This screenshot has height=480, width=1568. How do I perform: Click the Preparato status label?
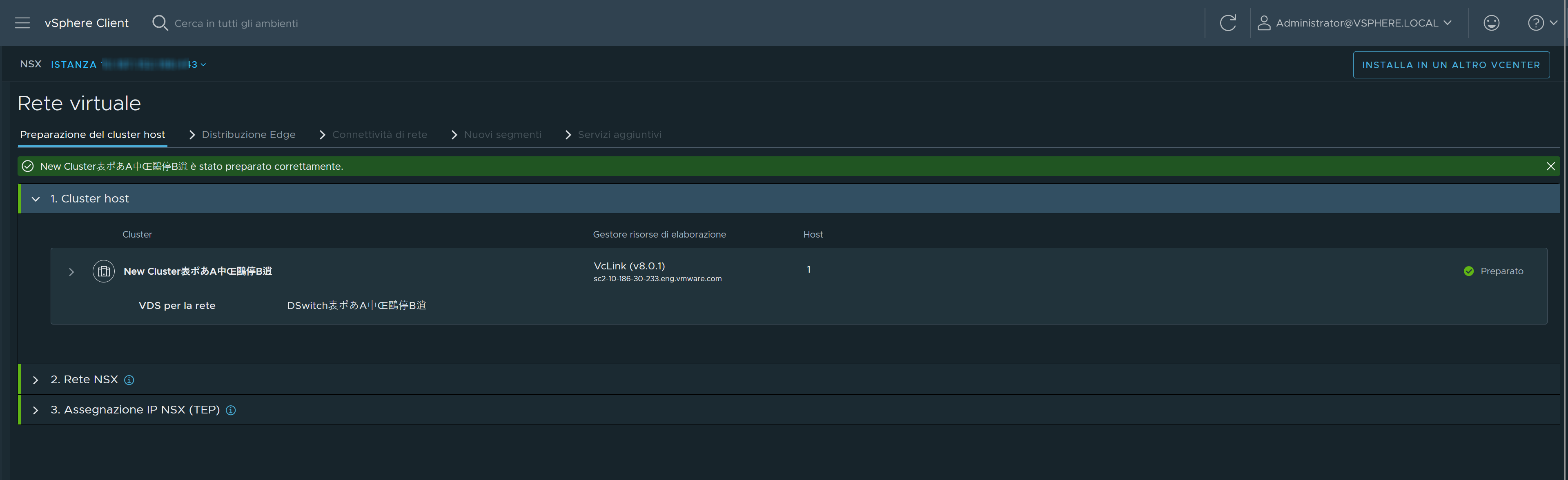pos(1502,271)
